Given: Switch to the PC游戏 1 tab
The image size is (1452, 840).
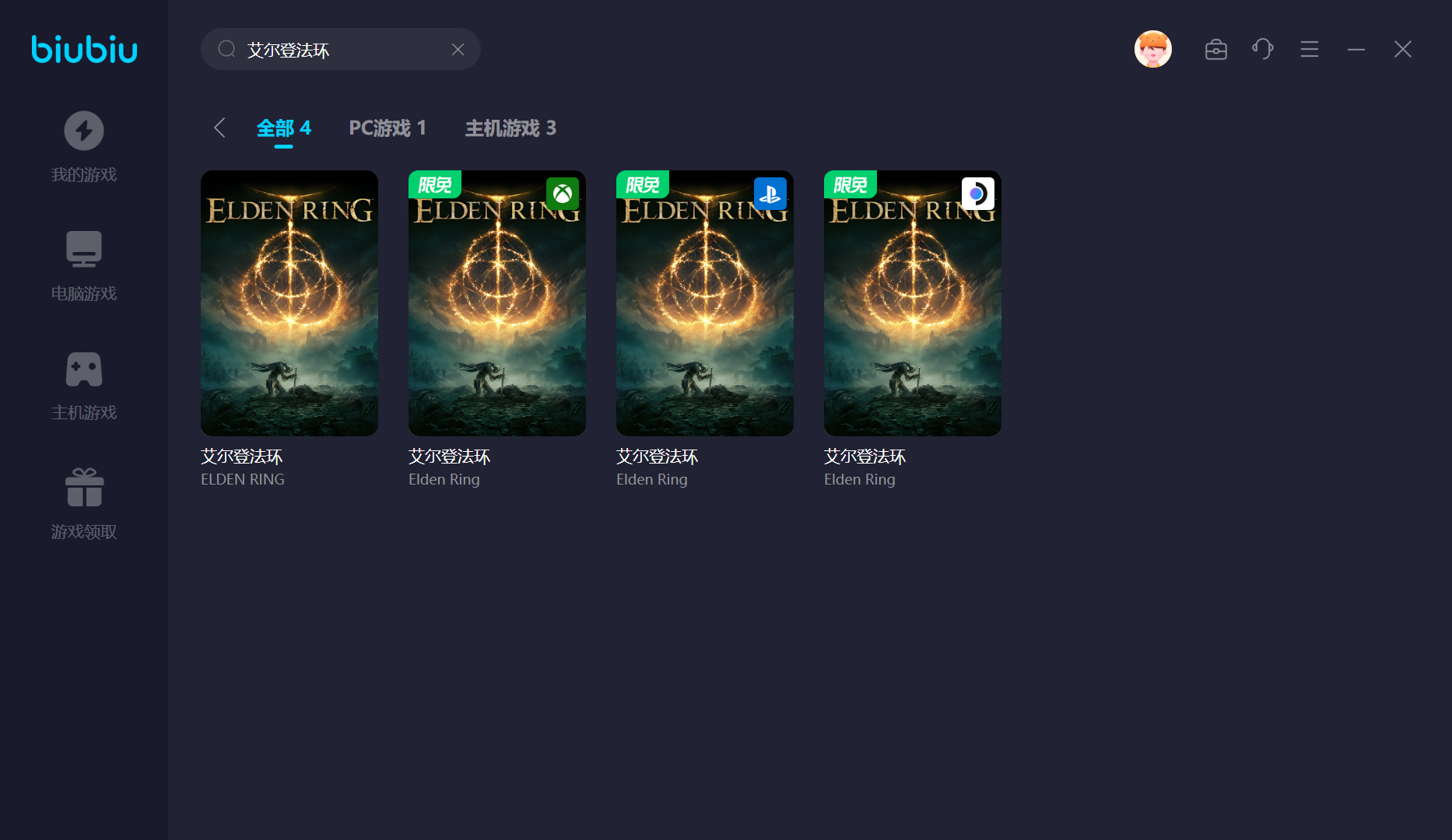Looking at the screenshot, I should pyautogui.click(x=388, y=128).
